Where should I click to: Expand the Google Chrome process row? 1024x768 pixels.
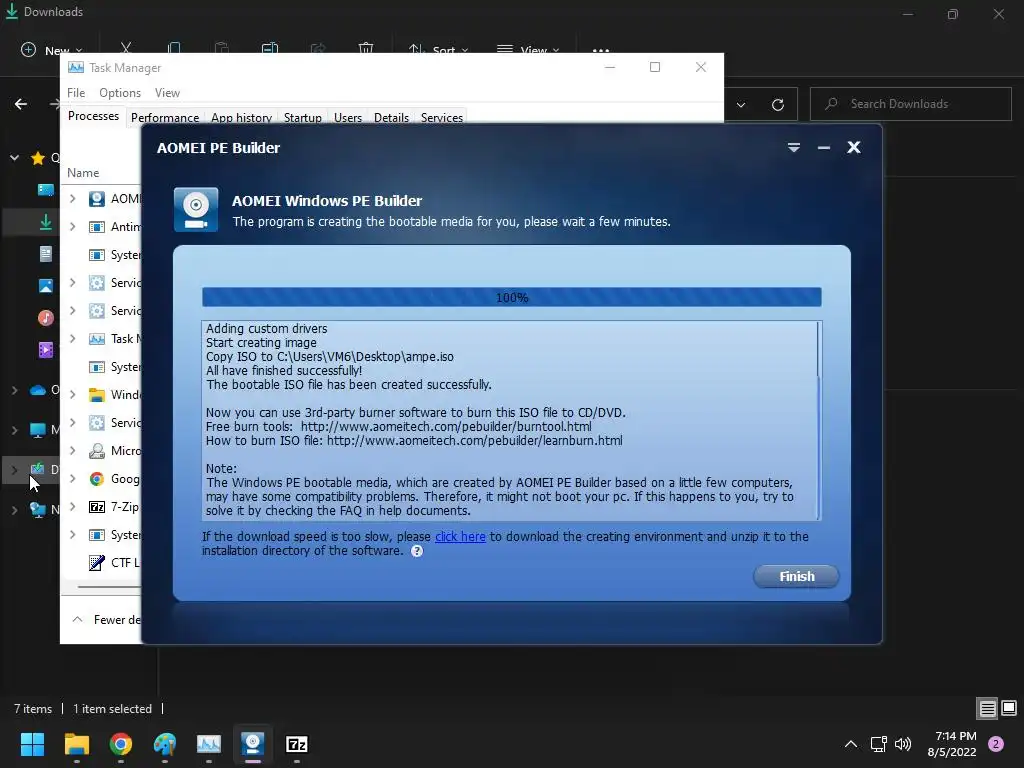click(x=72, y=479)
